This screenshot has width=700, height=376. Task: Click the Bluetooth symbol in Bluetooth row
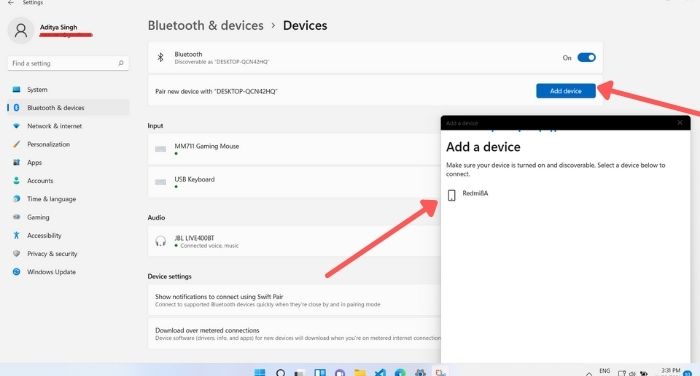click(161, 58)
